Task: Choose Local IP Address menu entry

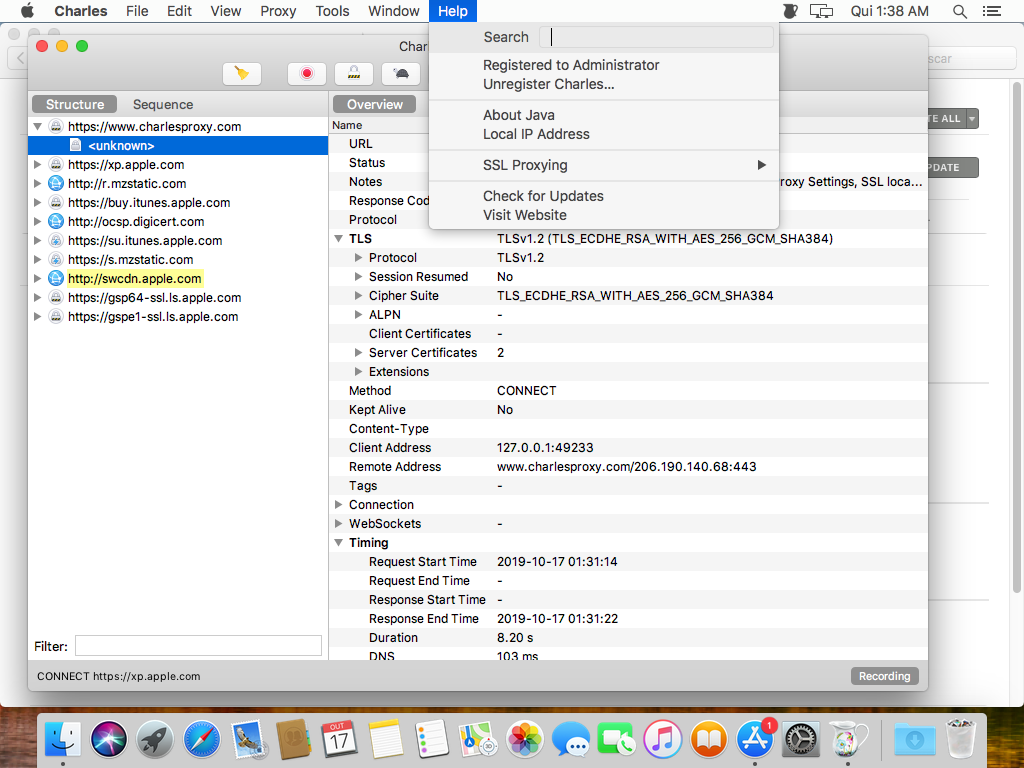Action: click(x=604, y=134)
